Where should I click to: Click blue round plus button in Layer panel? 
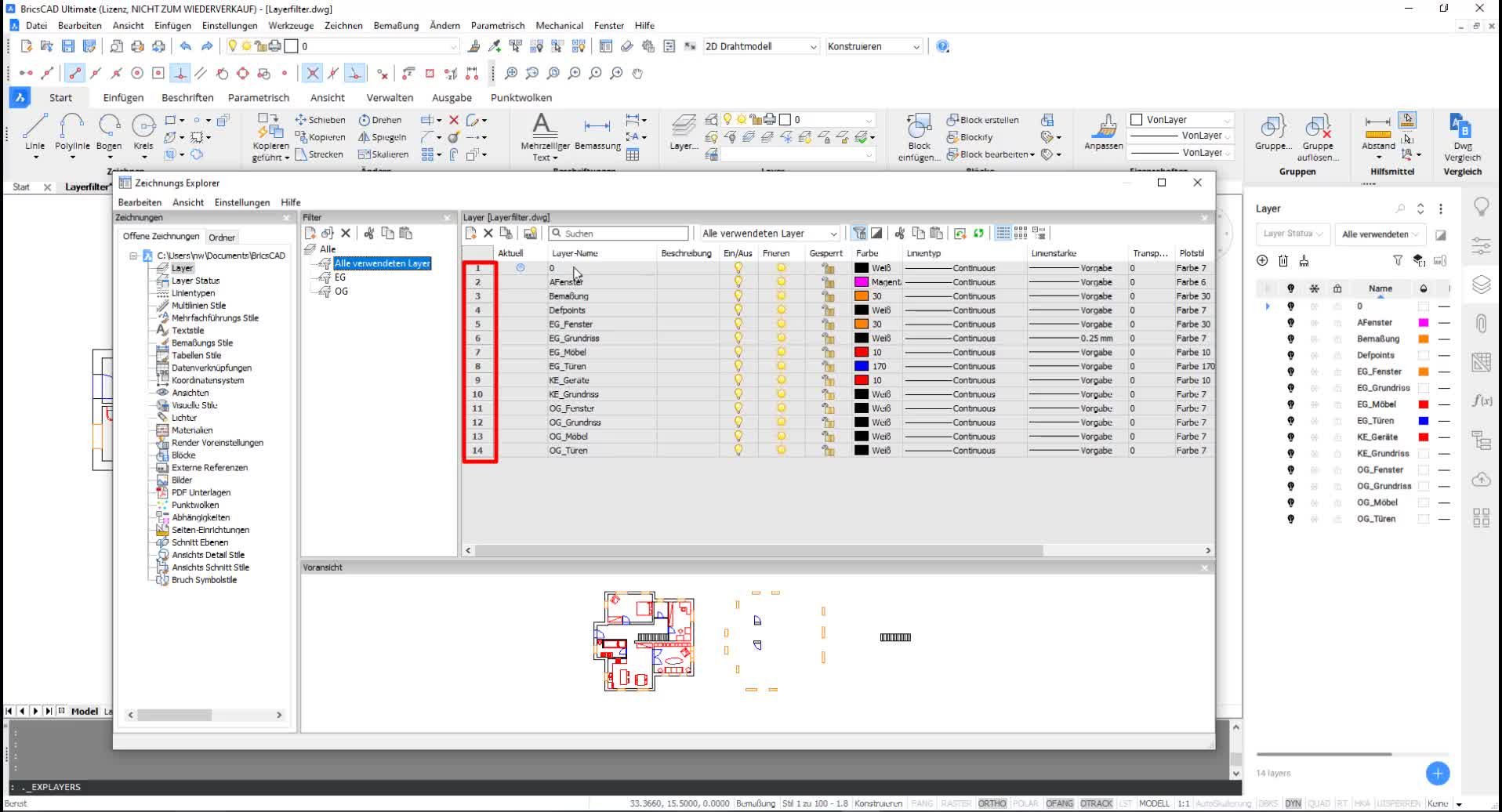coord(1437,773)
